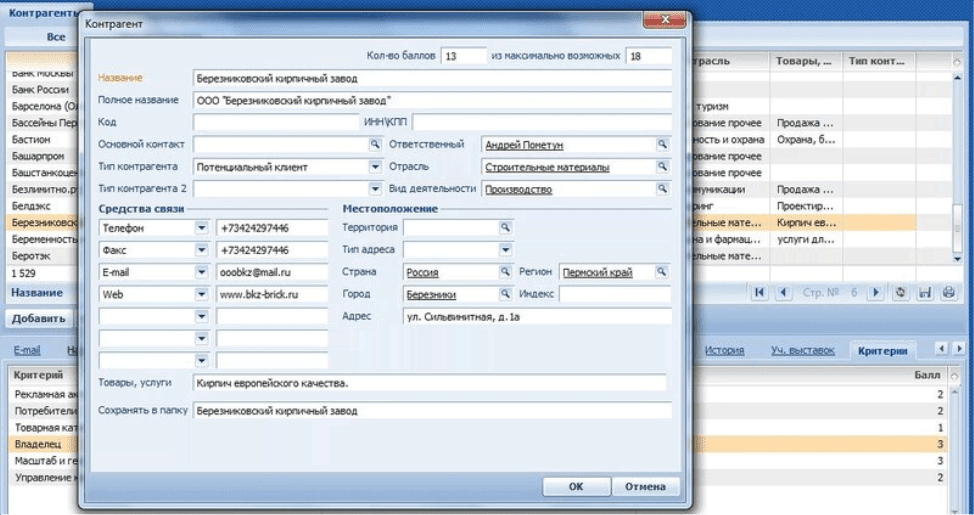The height and width of the screenshot is (515, 974).
Task: Switch to История tab
Action: point(724,350)
